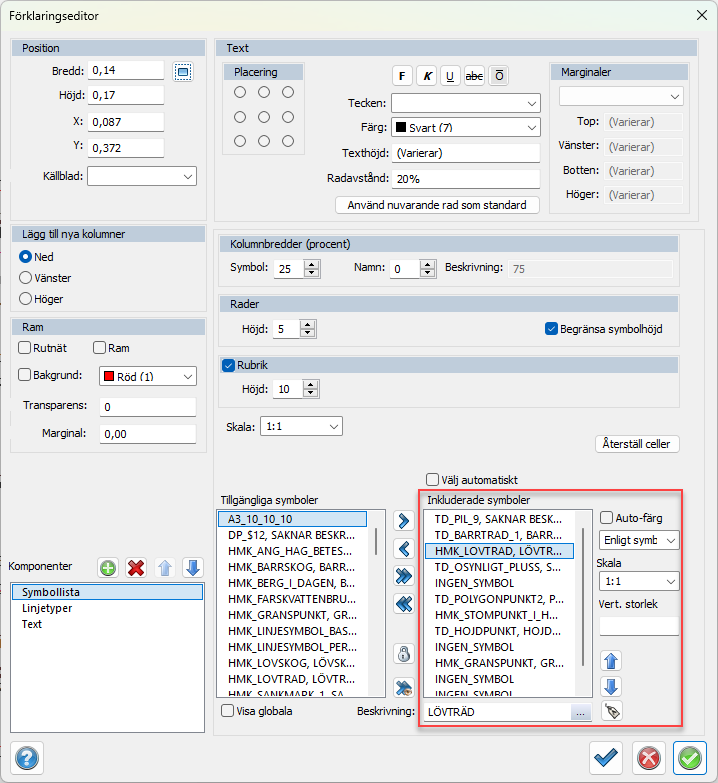Select HMK_BARRSKOG in available symbols
The image size is (718, 783).
[290, 567]
